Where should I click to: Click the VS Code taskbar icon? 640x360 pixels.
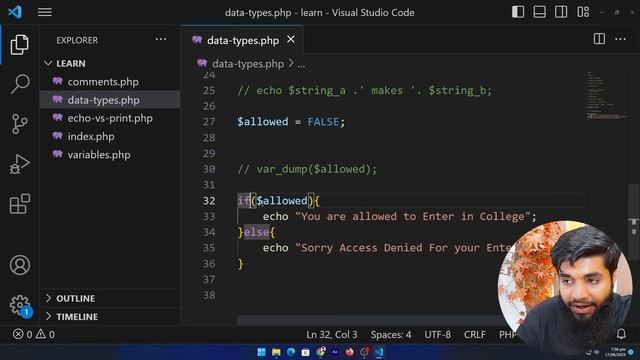tap(379, 352)
